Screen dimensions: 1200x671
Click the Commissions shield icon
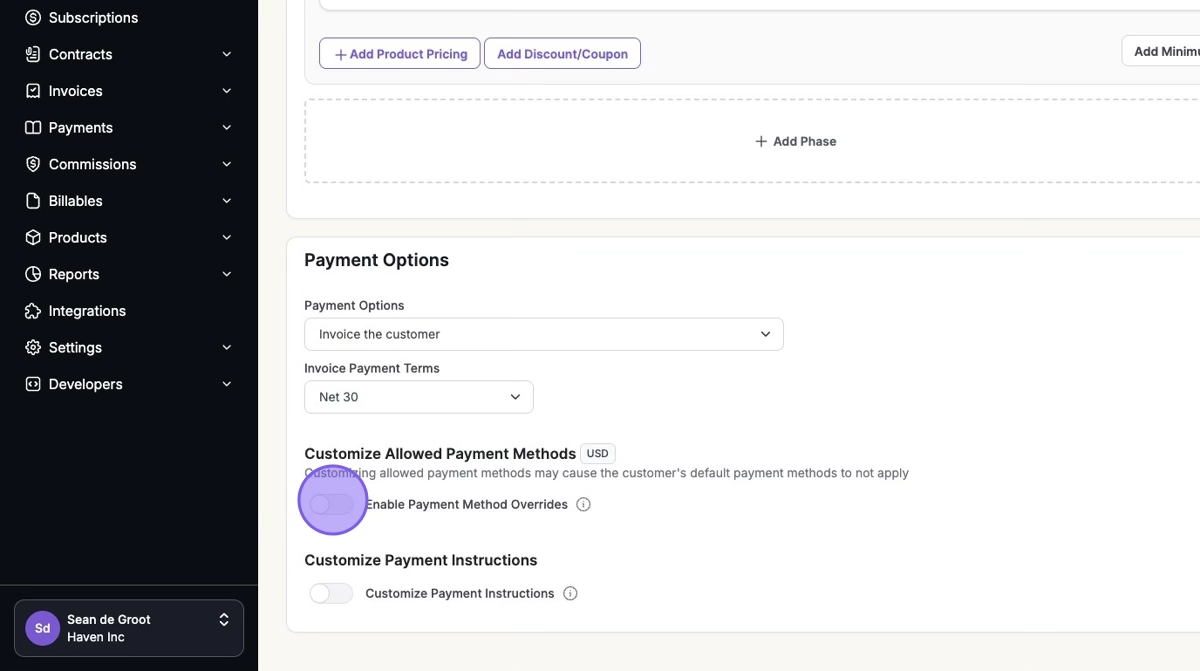[x=33, y=164]
